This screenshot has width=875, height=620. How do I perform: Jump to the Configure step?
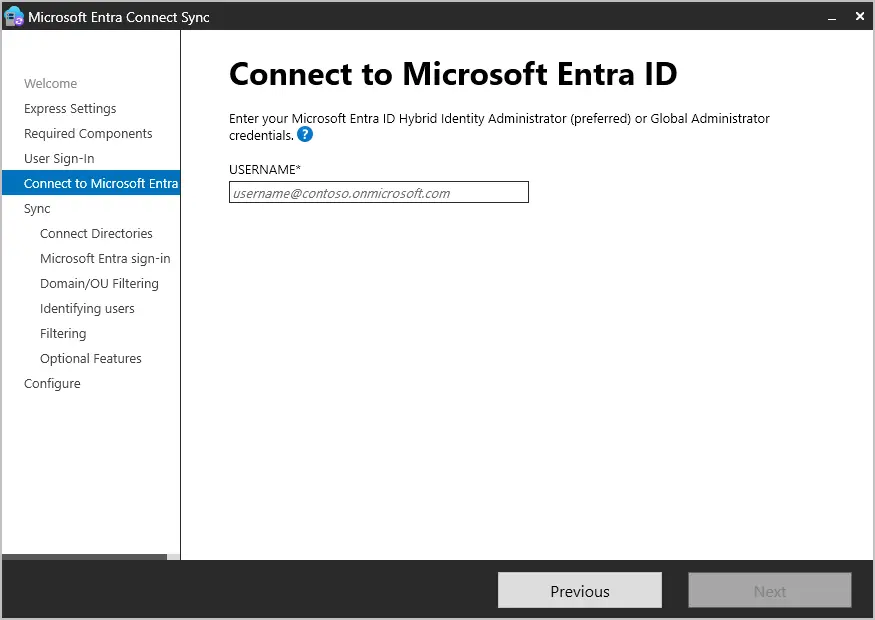(52, 384)
